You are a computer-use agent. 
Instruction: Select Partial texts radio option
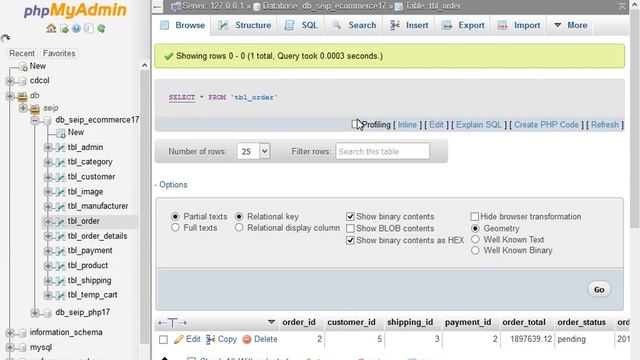pyautogui.click(x=175, y=216)
